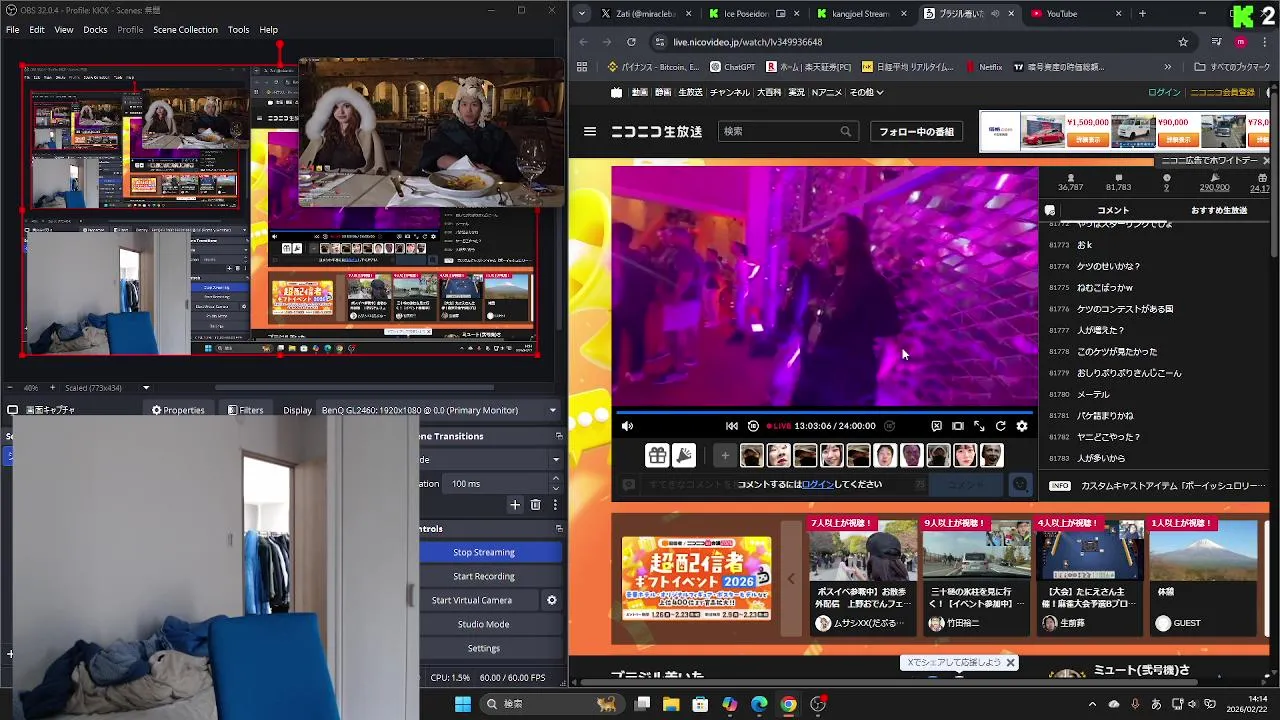Click the Niconico search field

[788, 131]
